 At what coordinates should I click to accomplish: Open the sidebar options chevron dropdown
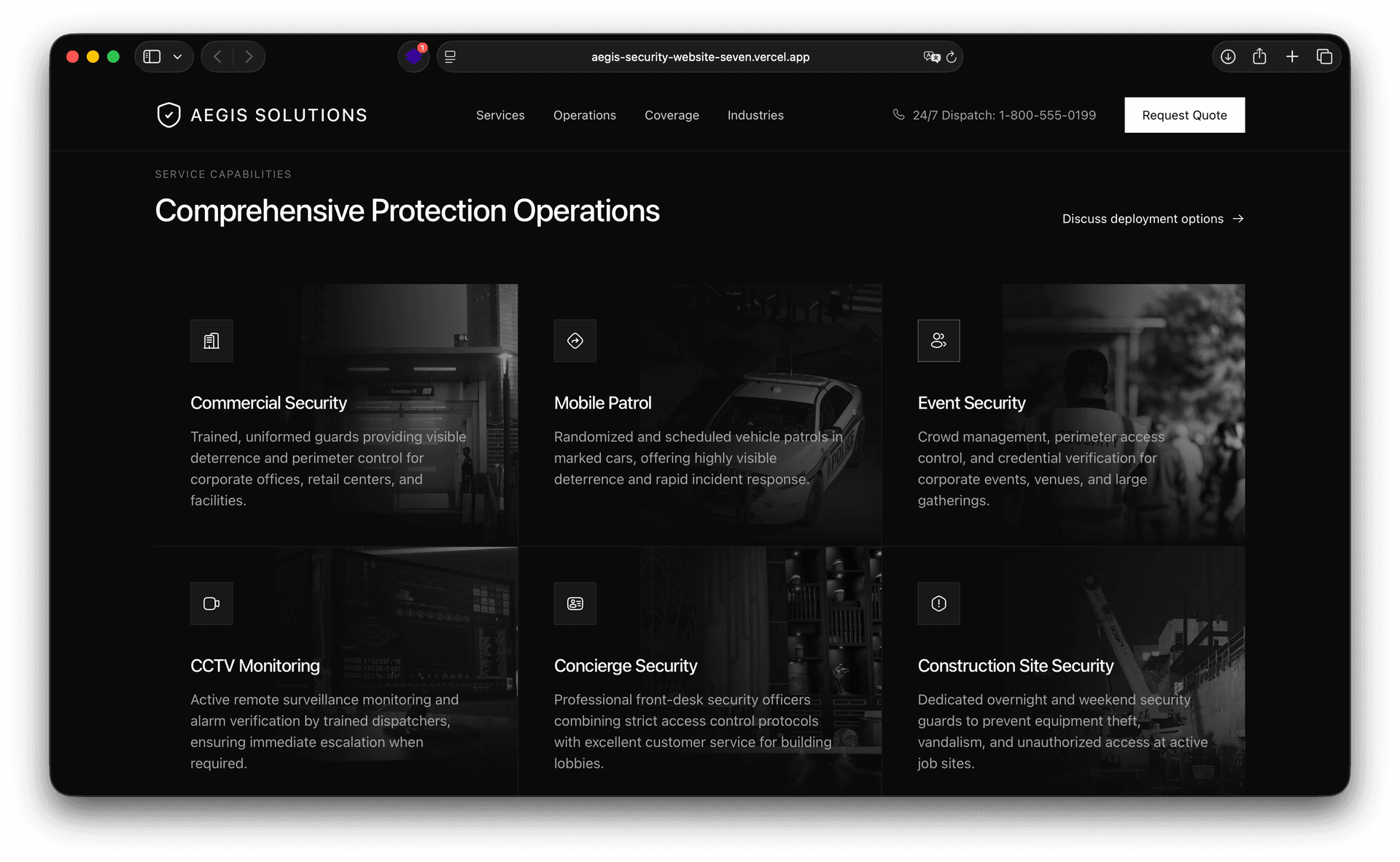point(177,56)
